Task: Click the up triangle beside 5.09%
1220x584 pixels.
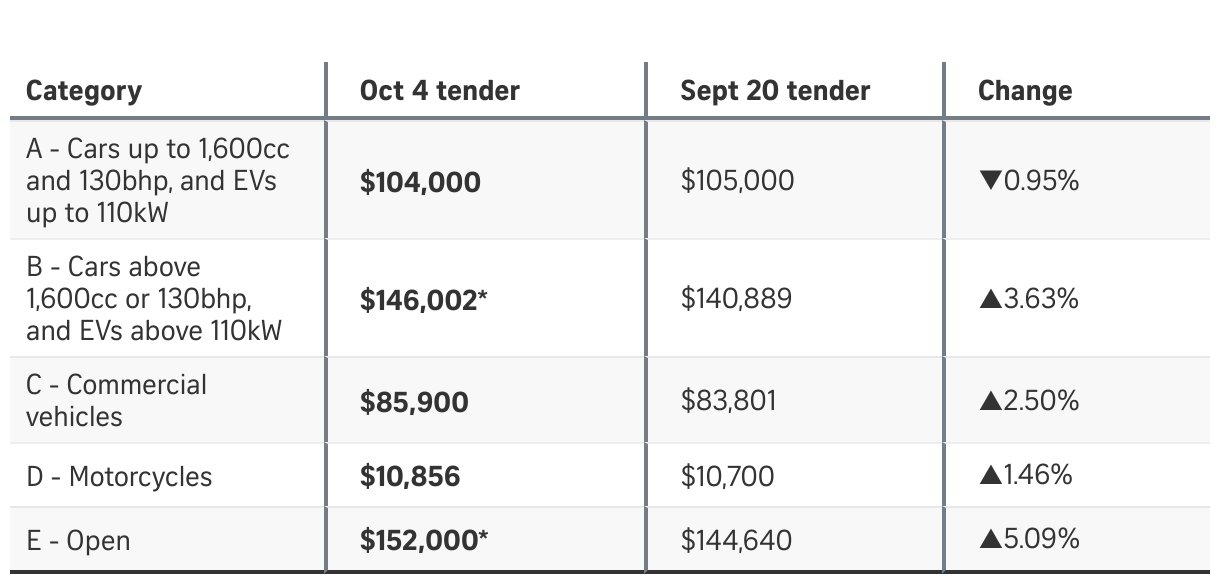Action: (990, 539)
